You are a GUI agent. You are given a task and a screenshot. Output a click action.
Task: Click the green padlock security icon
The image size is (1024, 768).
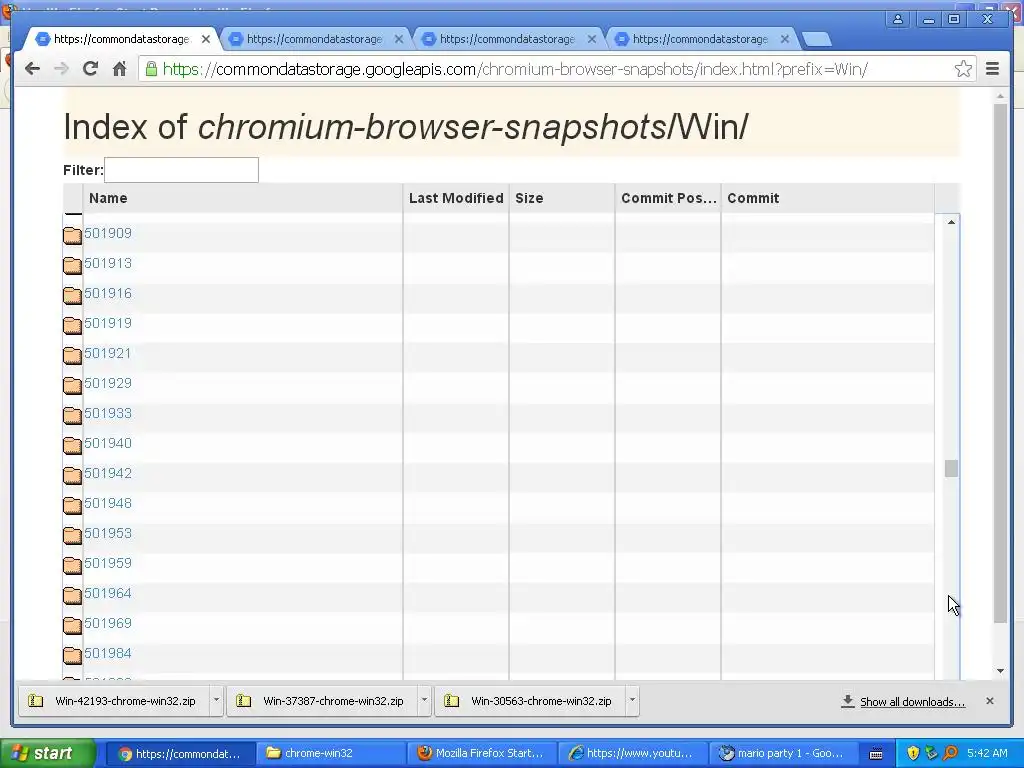pos(151,69)
